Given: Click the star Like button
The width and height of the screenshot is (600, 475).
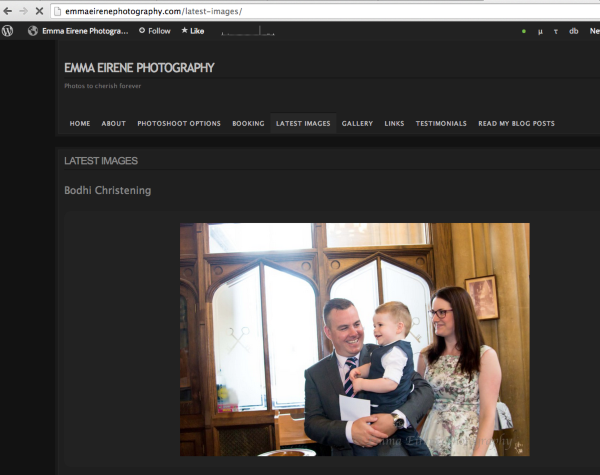Looking at the screenshot, I should [x=193, y=31].
